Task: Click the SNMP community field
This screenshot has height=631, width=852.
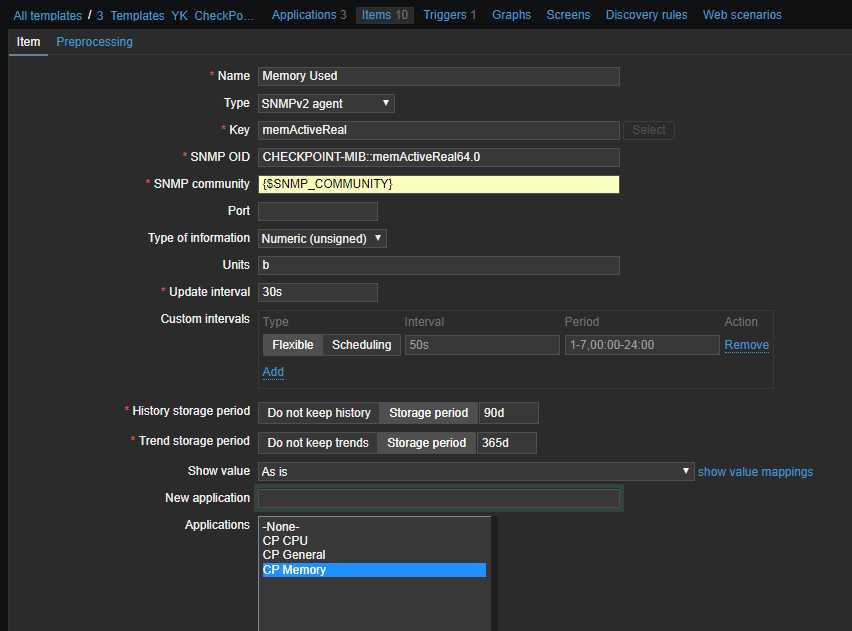Action: (438, 184)
